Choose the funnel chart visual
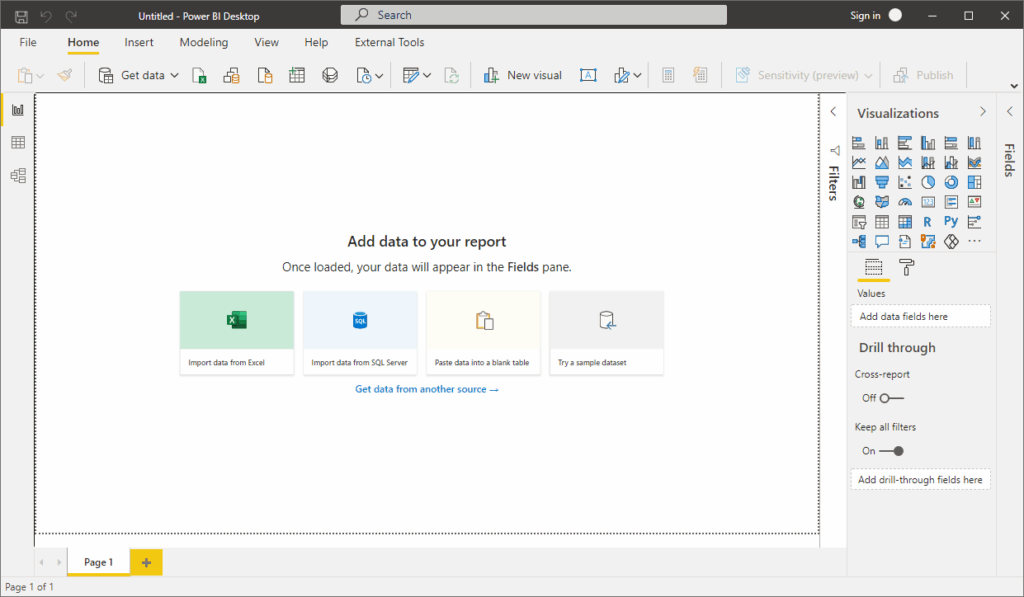The height and width of the screenshot is (597, 1024). tap(882, 182)
